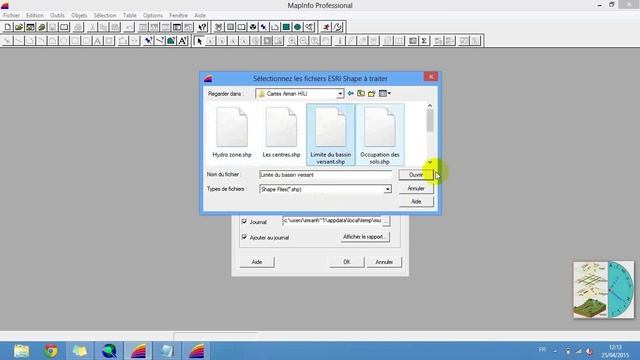Click the Nom du fichier input field
The height and width of the screenshot is (360, 640).
click(325, 175)
